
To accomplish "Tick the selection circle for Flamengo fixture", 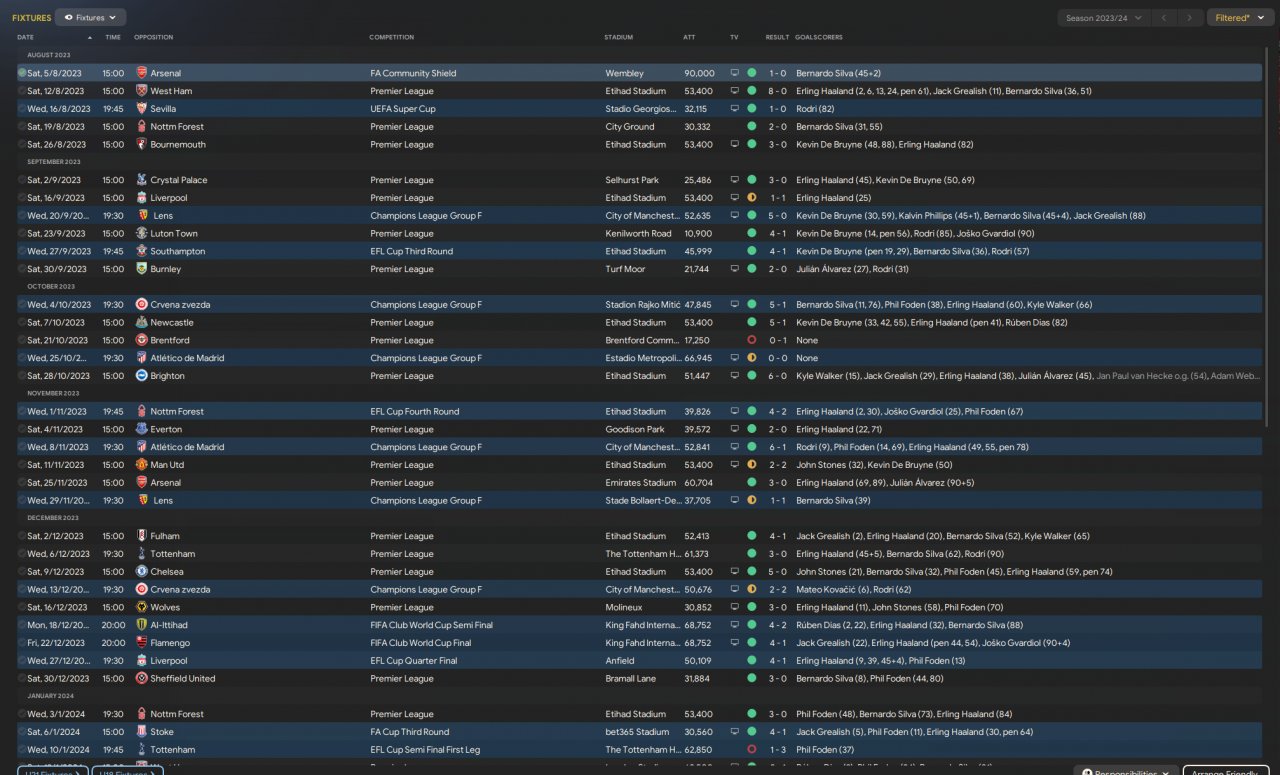I will click(22, 643).
